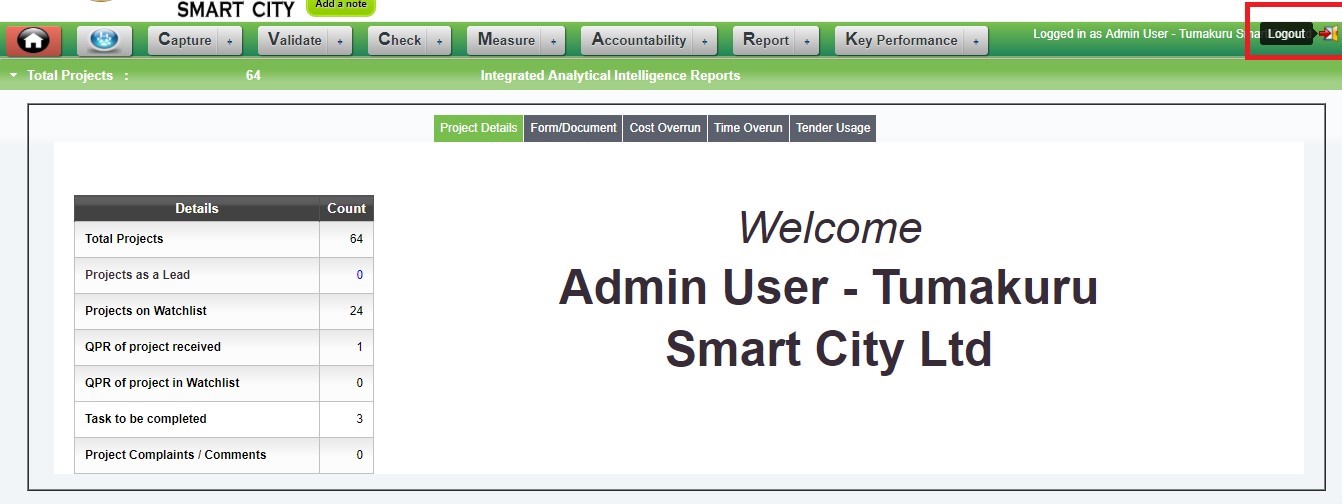Click the green Add a note button
1342x504 pixels.
340,6
